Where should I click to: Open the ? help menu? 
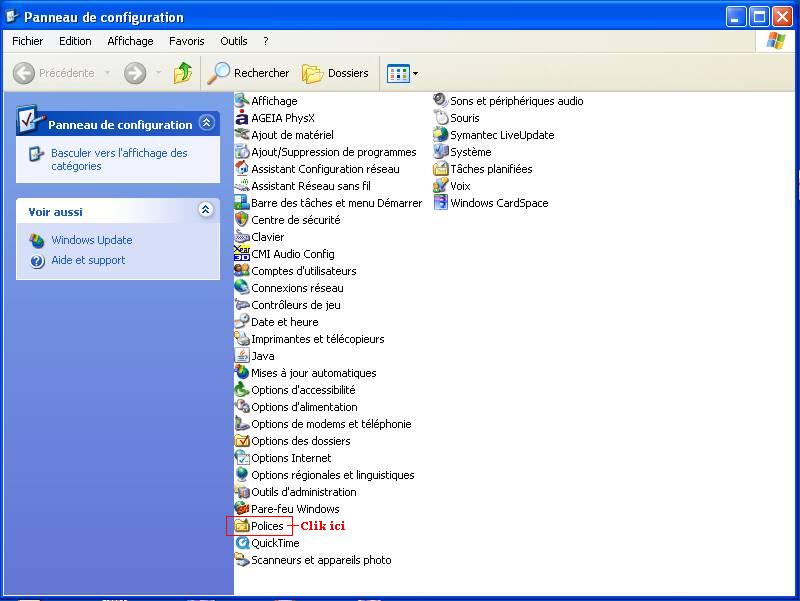click(x=266, y=41)
